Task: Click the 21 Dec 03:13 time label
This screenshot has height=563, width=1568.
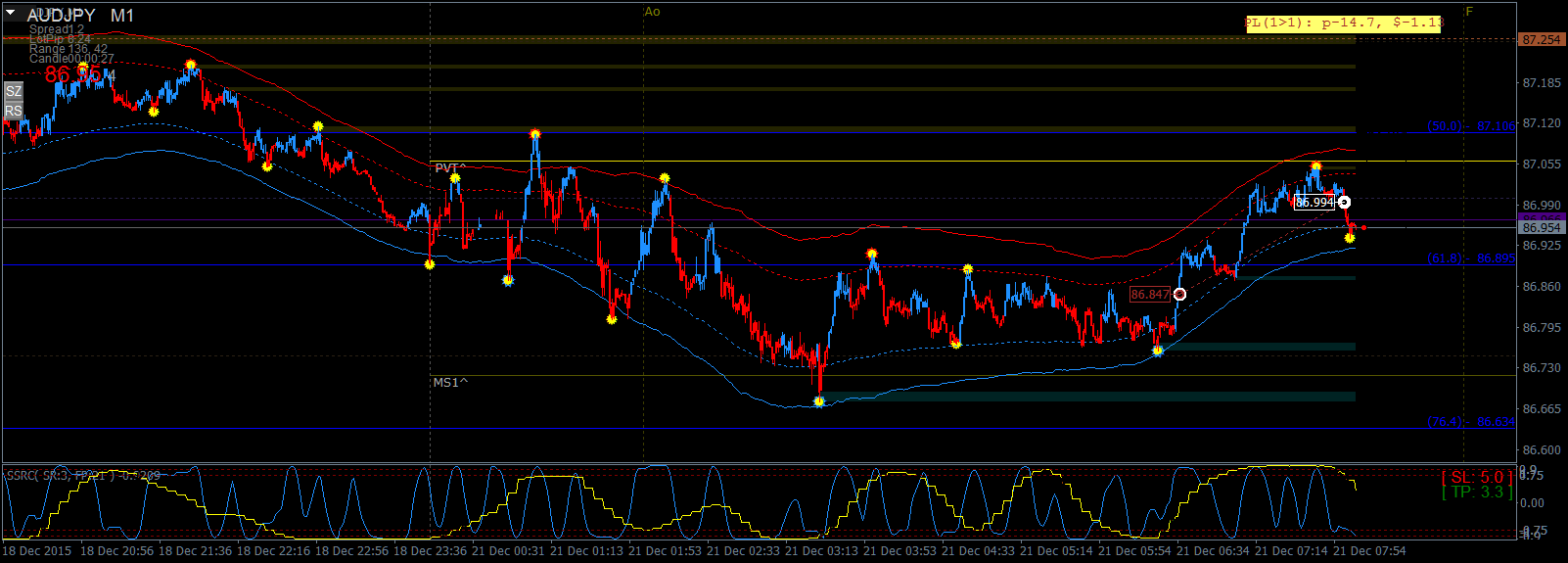Action: click(x=821, y=551)
